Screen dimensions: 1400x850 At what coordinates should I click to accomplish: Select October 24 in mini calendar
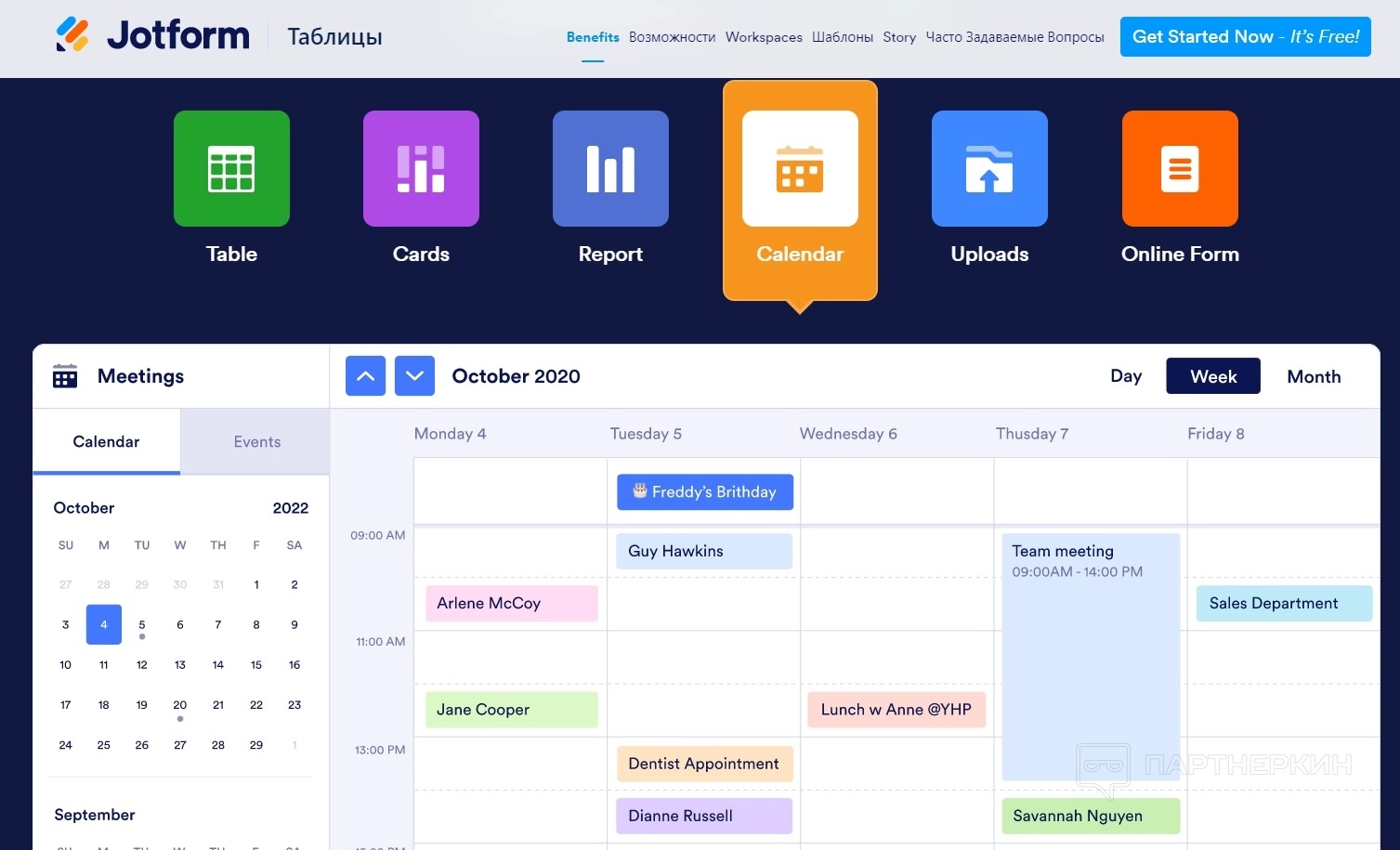[x=65, y=745]
